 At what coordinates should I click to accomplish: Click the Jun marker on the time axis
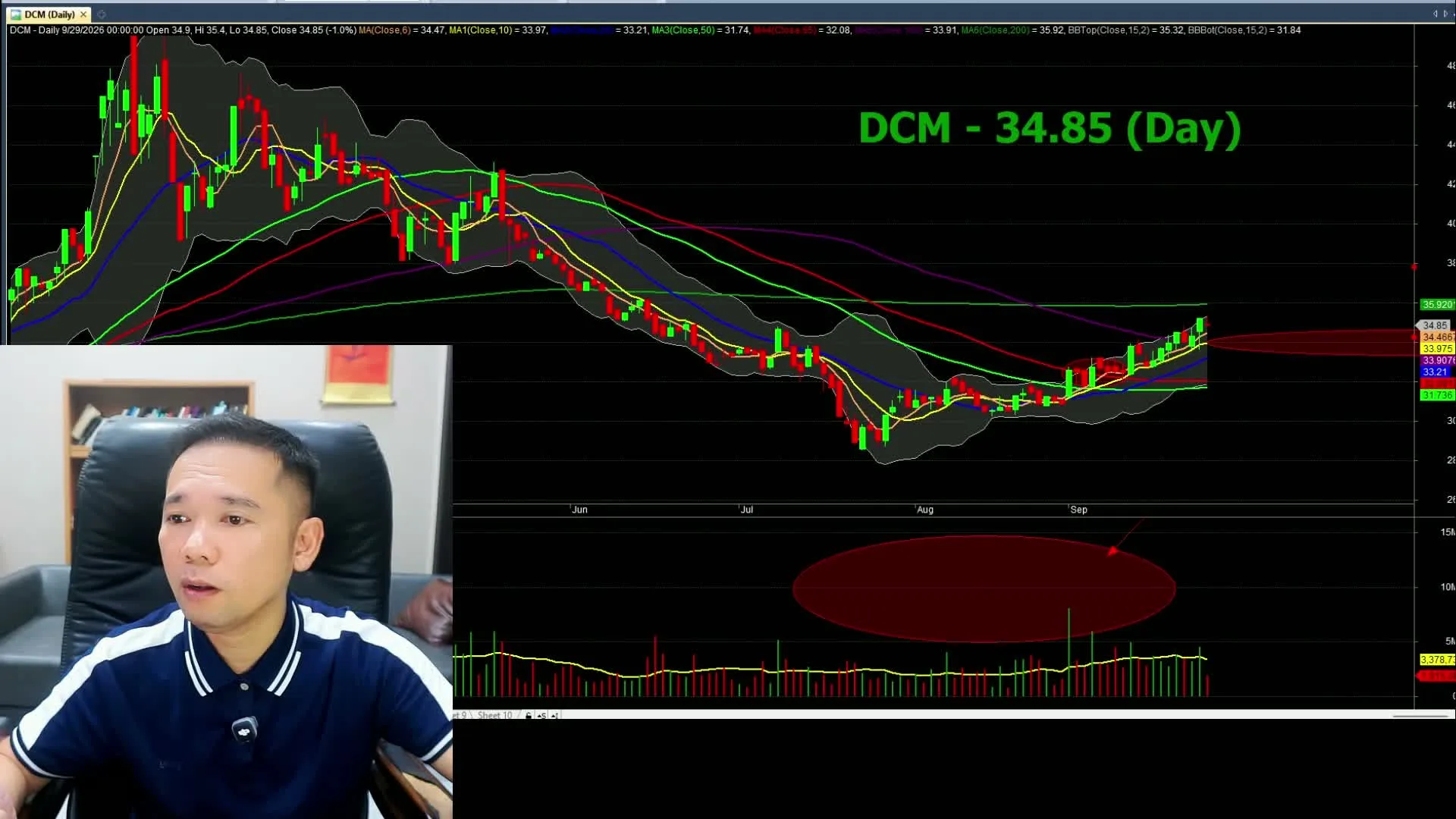[x=579, y=510]
